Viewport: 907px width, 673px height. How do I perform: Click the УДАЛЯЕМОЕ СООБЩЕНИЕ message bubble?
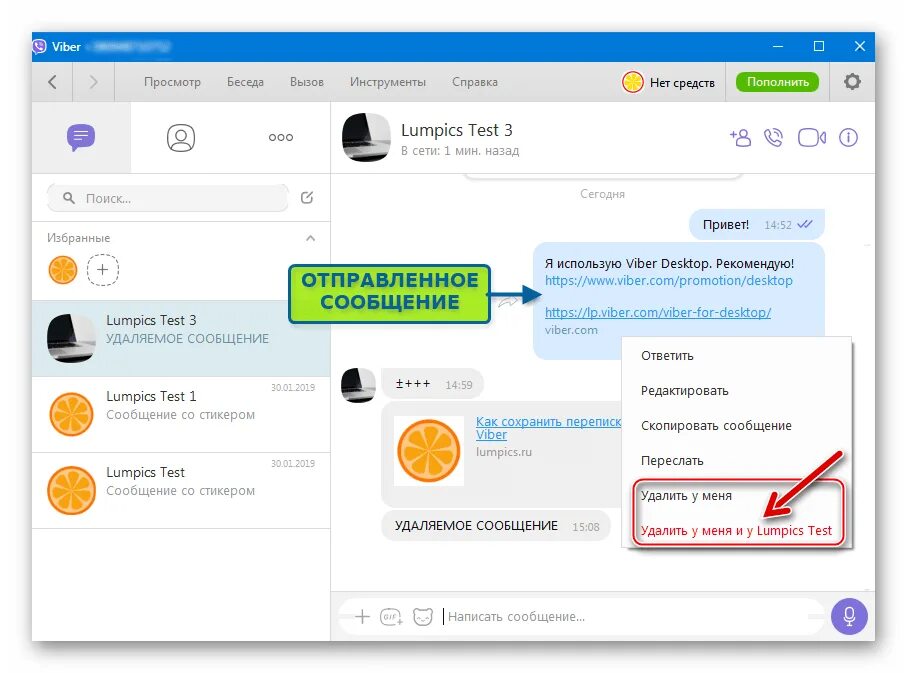[496, 526]
